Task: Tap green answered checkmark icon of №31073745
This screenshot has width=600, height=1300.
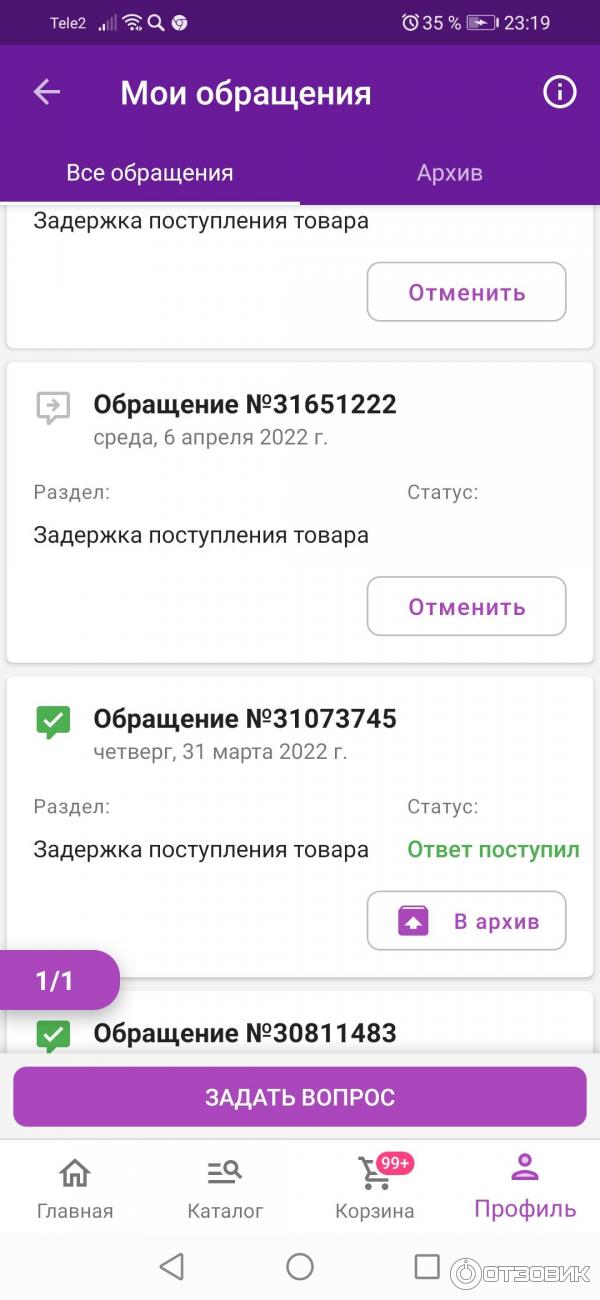Action: pos(53,721)
